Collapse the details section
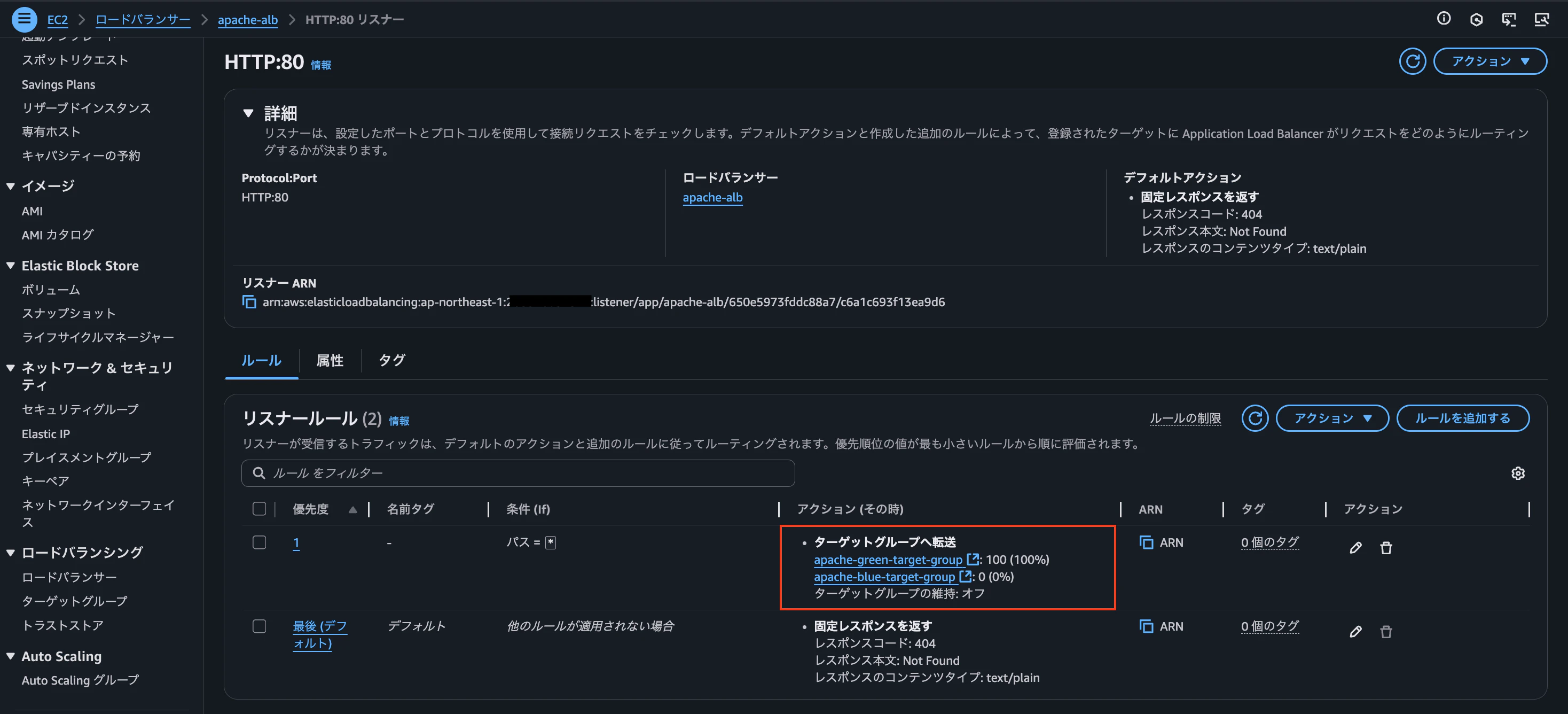The image size is (1568, 714). (x=248, y=113)
